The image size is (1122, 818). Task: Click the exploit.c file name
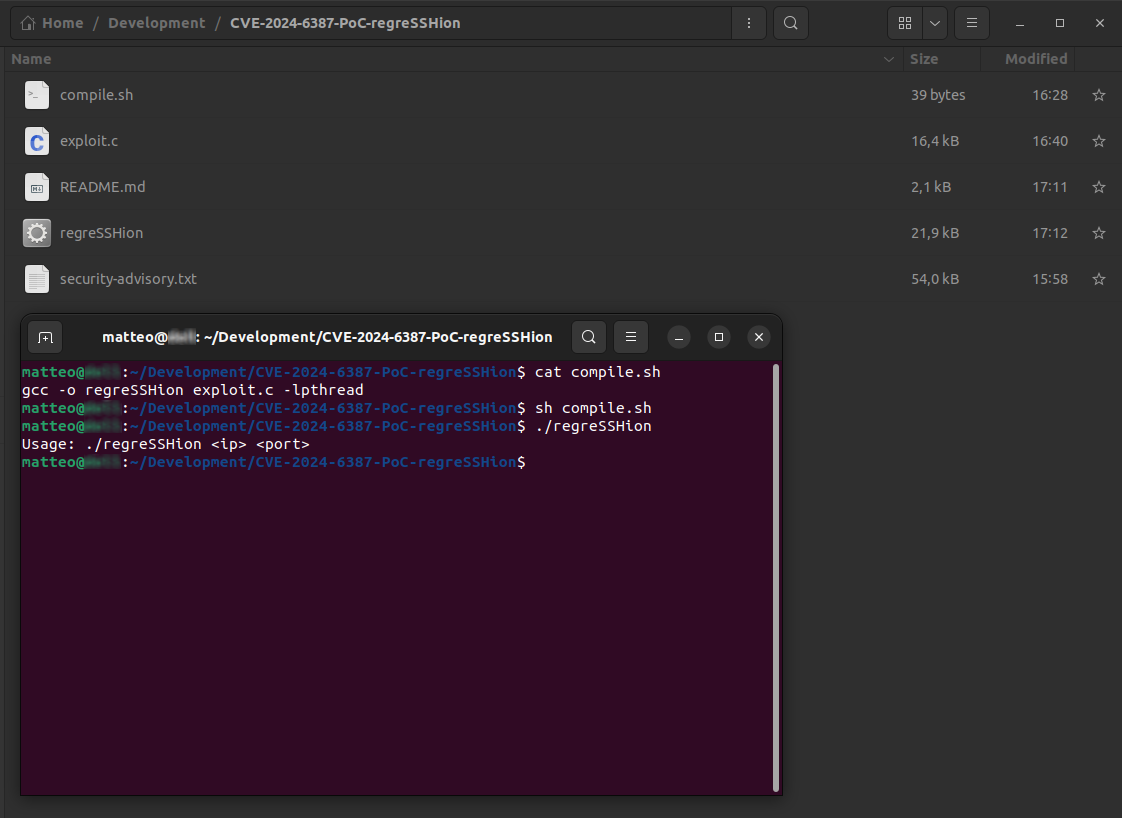coord(89,141)
